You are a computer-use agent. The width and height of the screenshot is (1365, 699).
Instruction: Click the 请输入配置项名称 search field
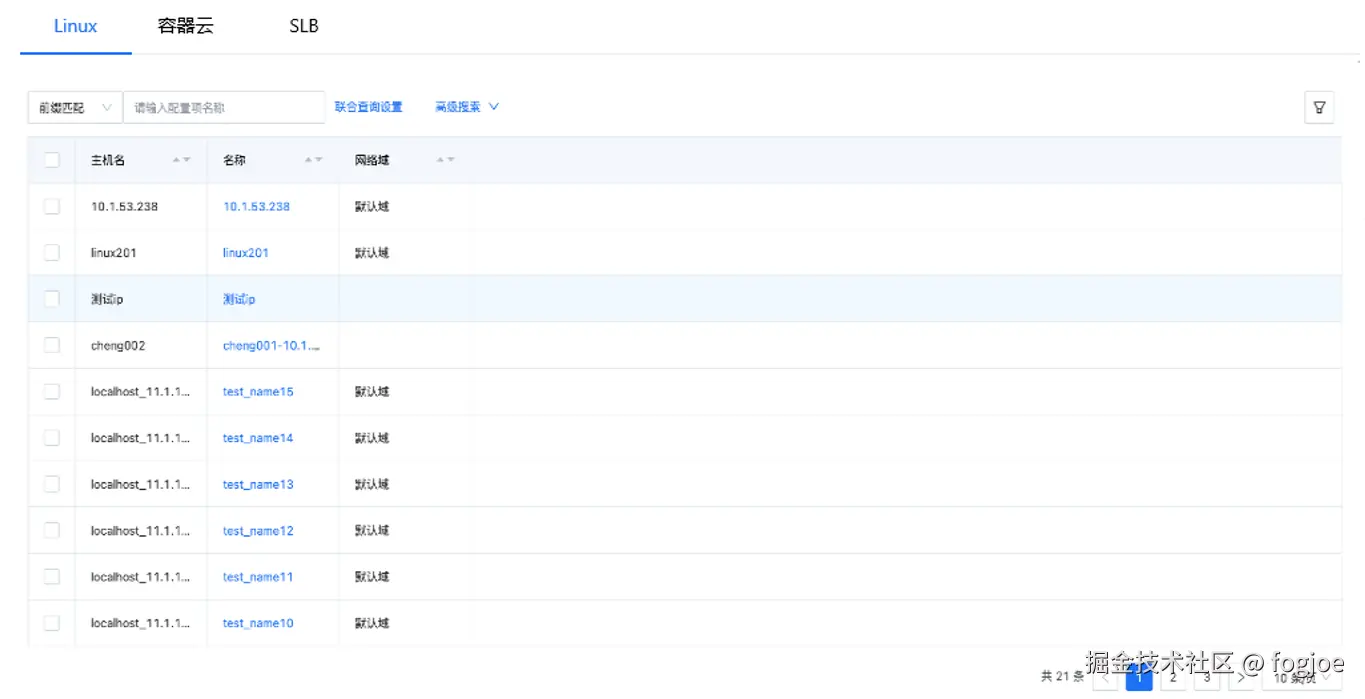[x=224, y=108]
